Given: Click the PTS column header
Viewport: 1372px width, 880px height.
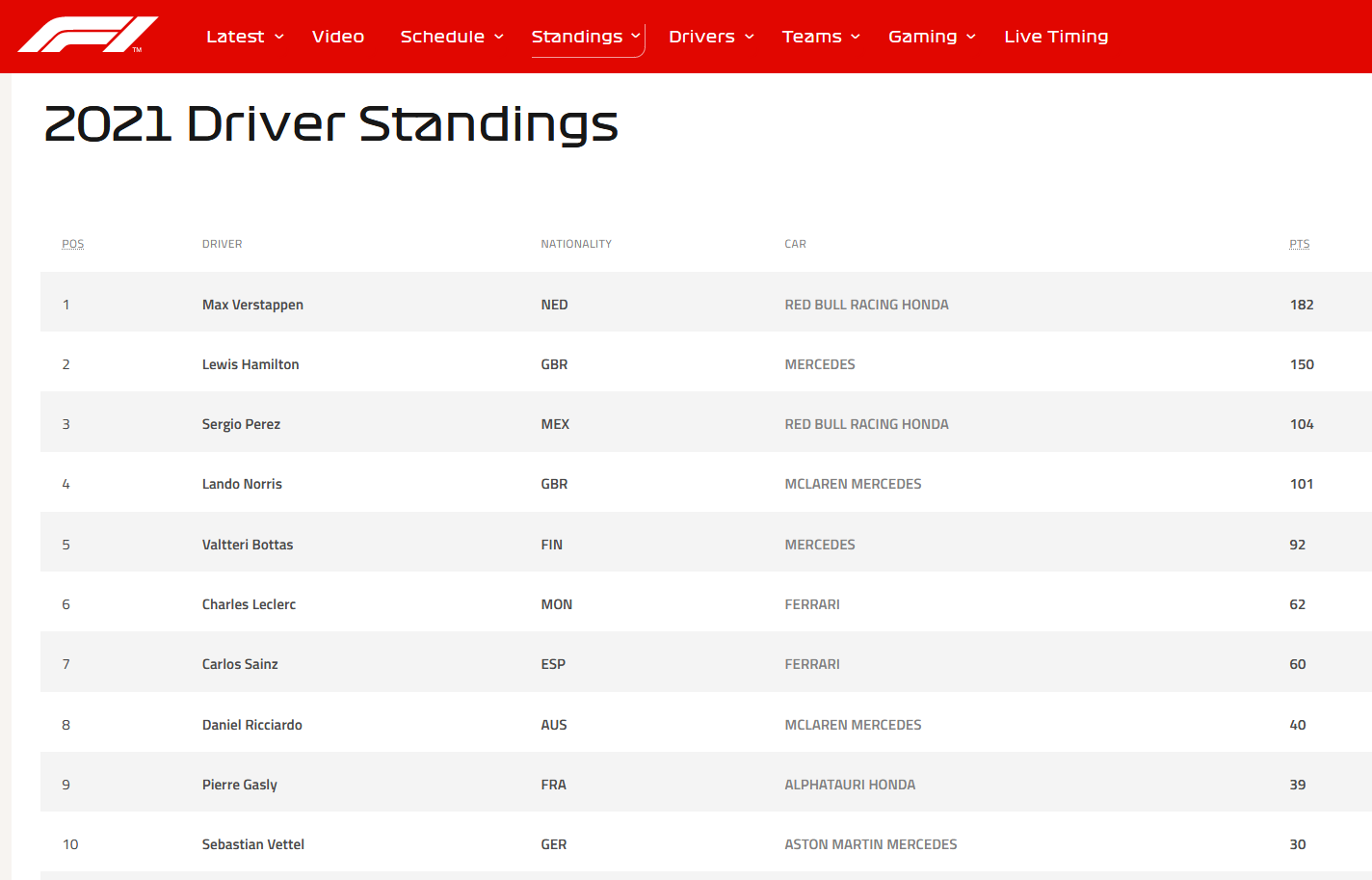Looking at the screenshot, I should 1300,244.
